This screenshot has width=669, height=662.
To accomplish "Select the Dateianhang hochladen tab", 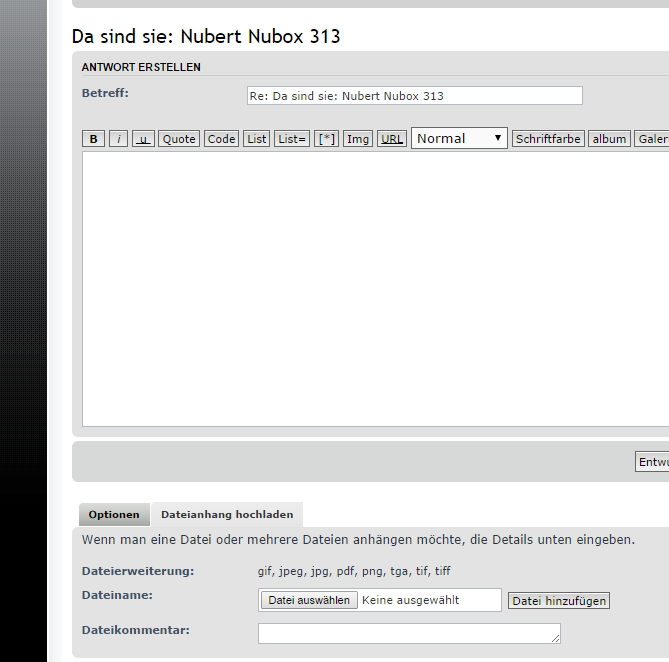I will (227, 515).
